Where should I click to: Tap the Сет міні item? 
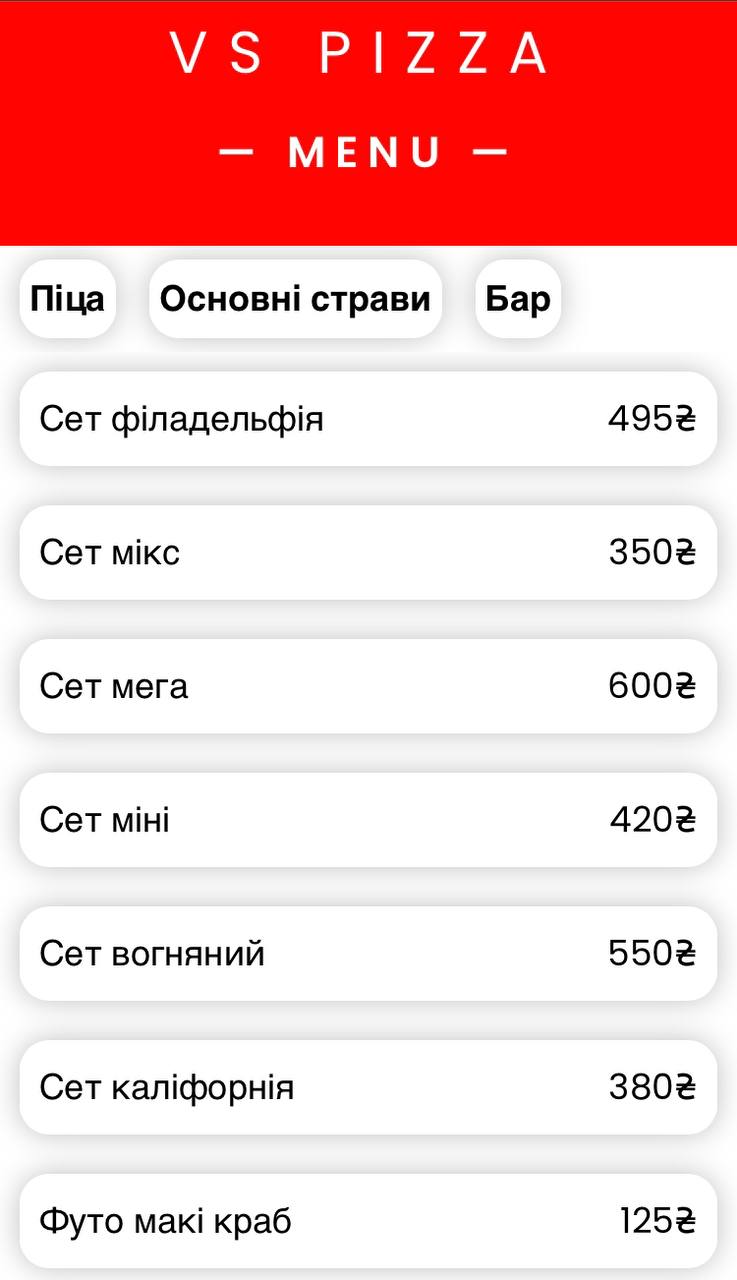pyautogui.click(x=105, y=820)
